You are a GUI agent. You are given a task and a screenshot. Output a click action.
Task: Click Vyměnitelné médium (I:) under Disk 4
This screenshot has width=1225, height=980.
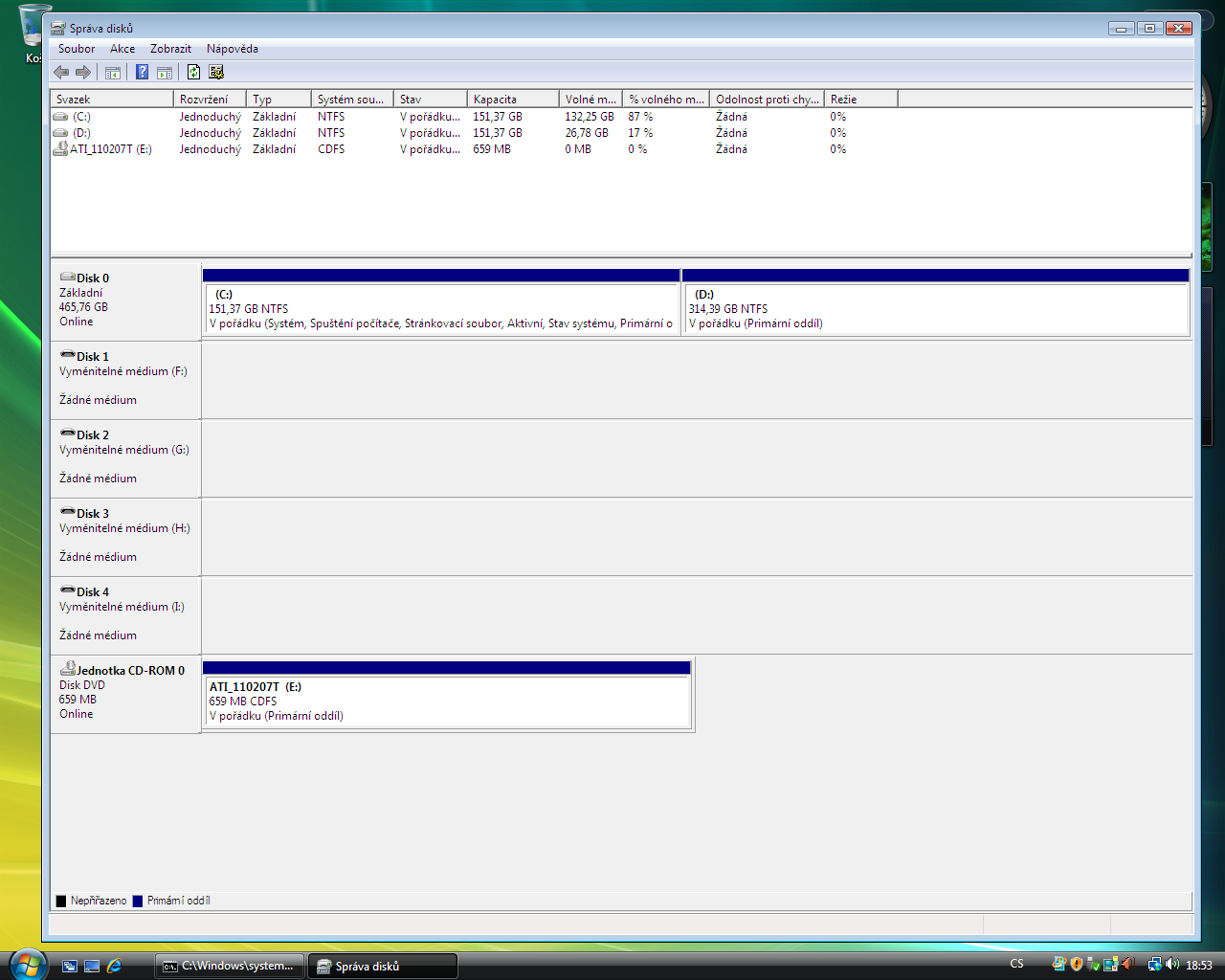[x=122, y=607]
